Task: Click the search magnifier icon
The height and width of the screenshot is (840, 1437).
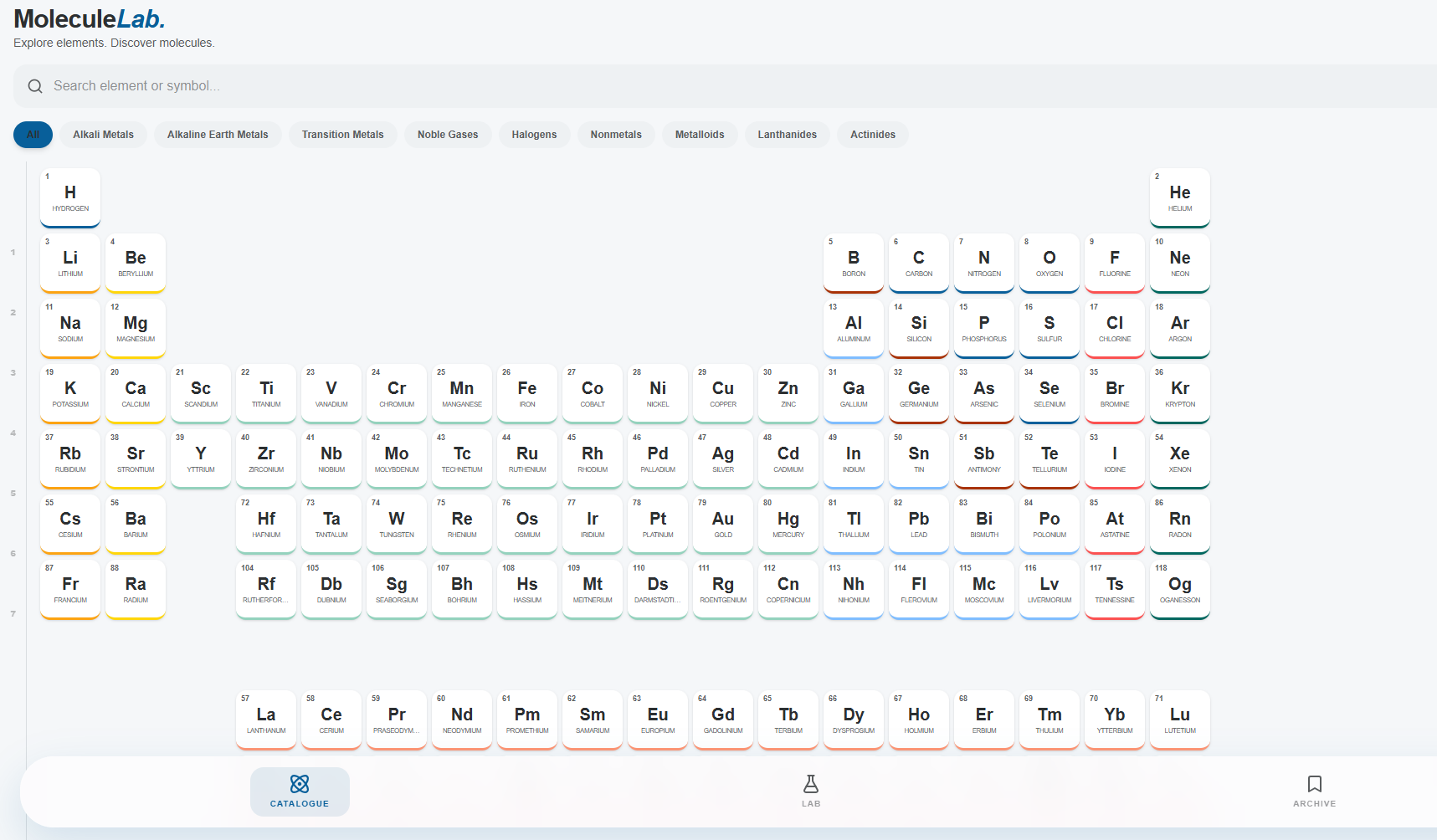Action: tap(35, 86)
